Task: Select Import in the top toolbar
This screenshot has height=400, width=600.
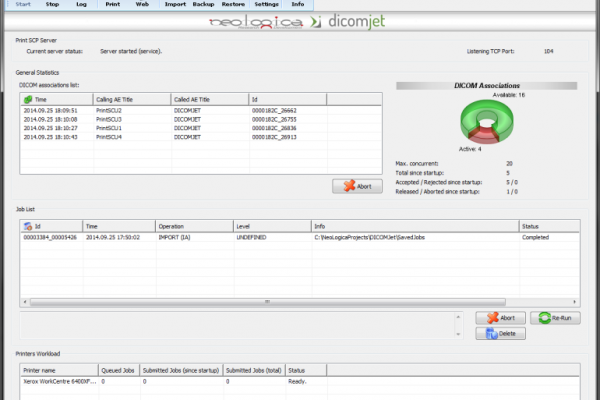Action: [x=176, y=5]
